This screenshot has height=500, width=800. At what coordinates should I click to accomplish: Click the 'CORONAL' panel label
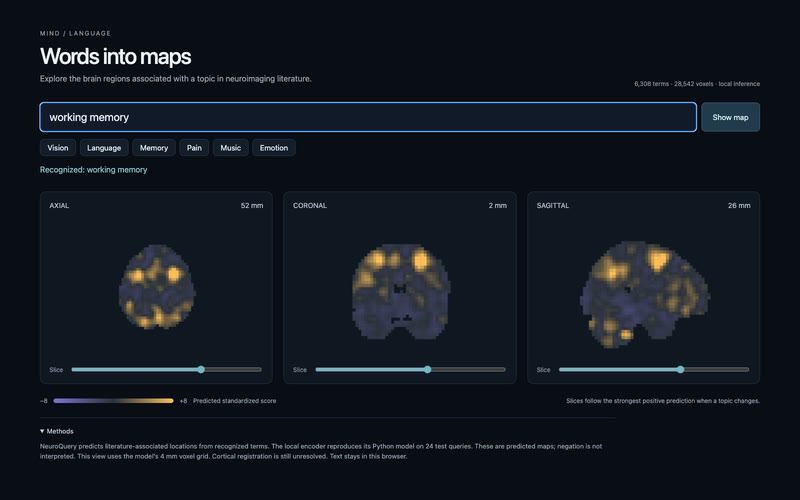point(310,206)
